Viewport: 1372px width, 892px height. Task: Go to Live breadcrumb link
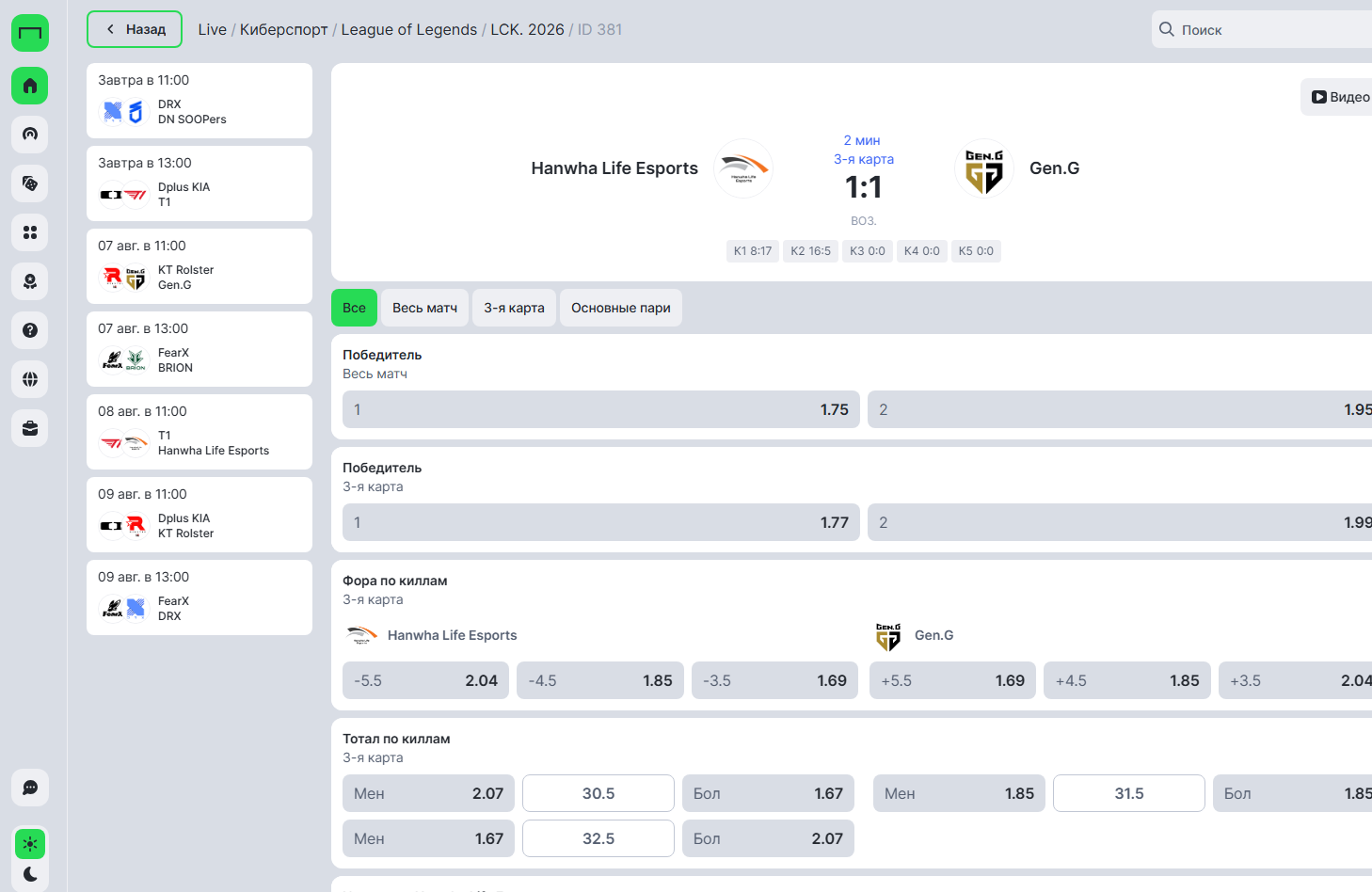[x=213, y=29]
